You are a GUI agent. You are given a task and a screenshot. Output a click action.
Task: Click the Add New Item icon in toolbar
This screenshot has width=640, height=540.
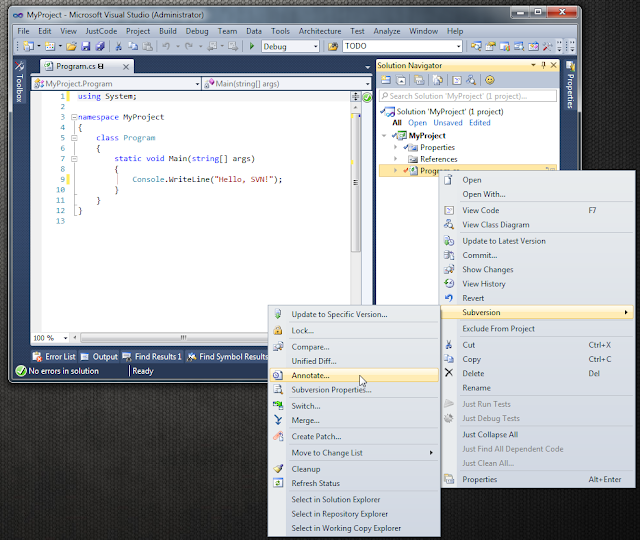[50, 46]
